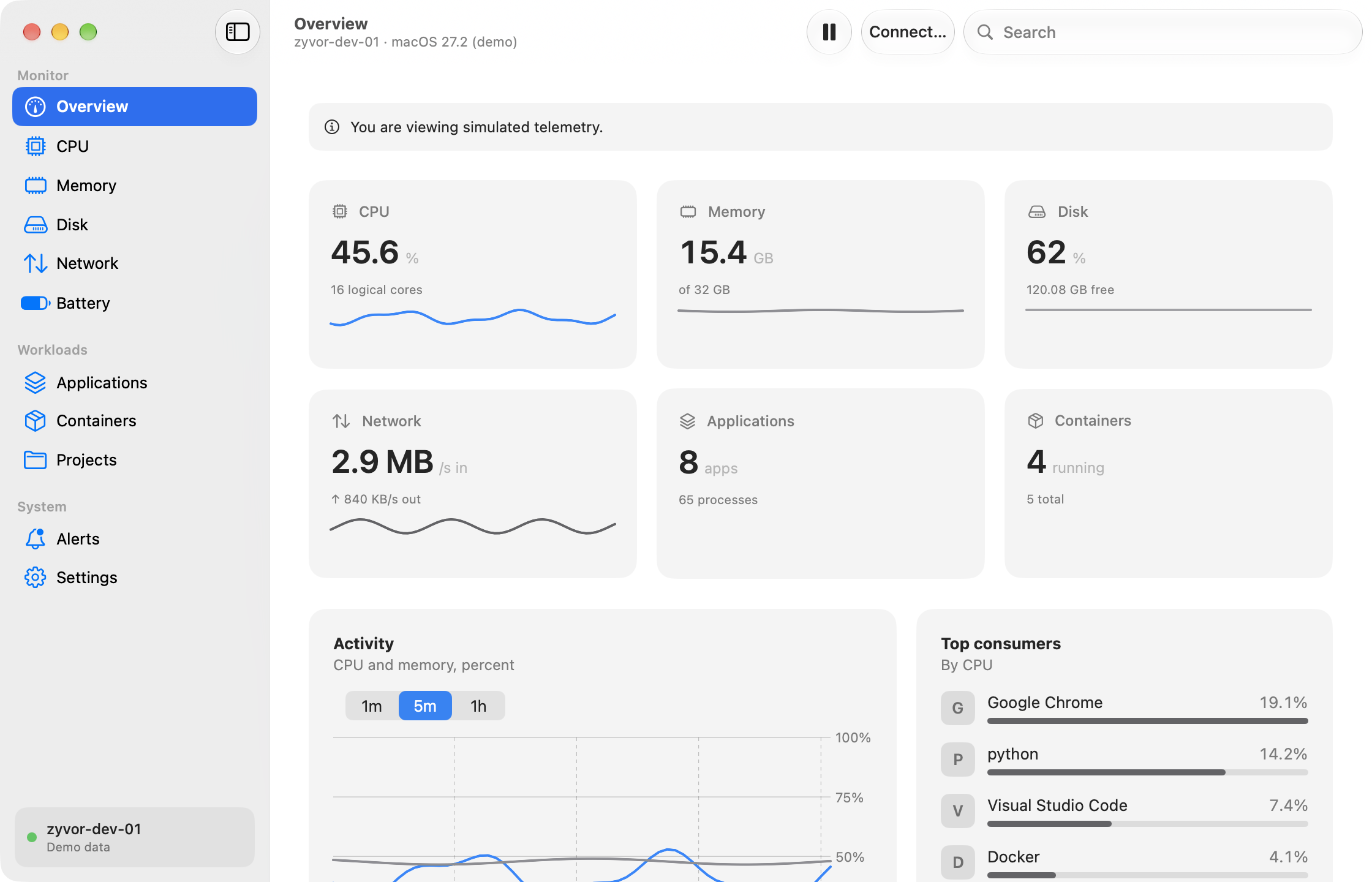Click the P avatar for python
Screen dimensions: 1372x882
pyautogui.click(x=958, y=759)
